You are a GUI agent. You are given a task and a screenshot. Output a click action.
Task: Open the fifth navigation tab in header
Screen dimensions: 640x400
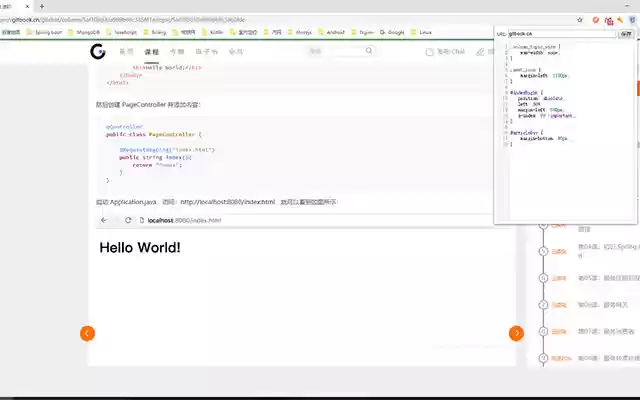coord(236,52)
